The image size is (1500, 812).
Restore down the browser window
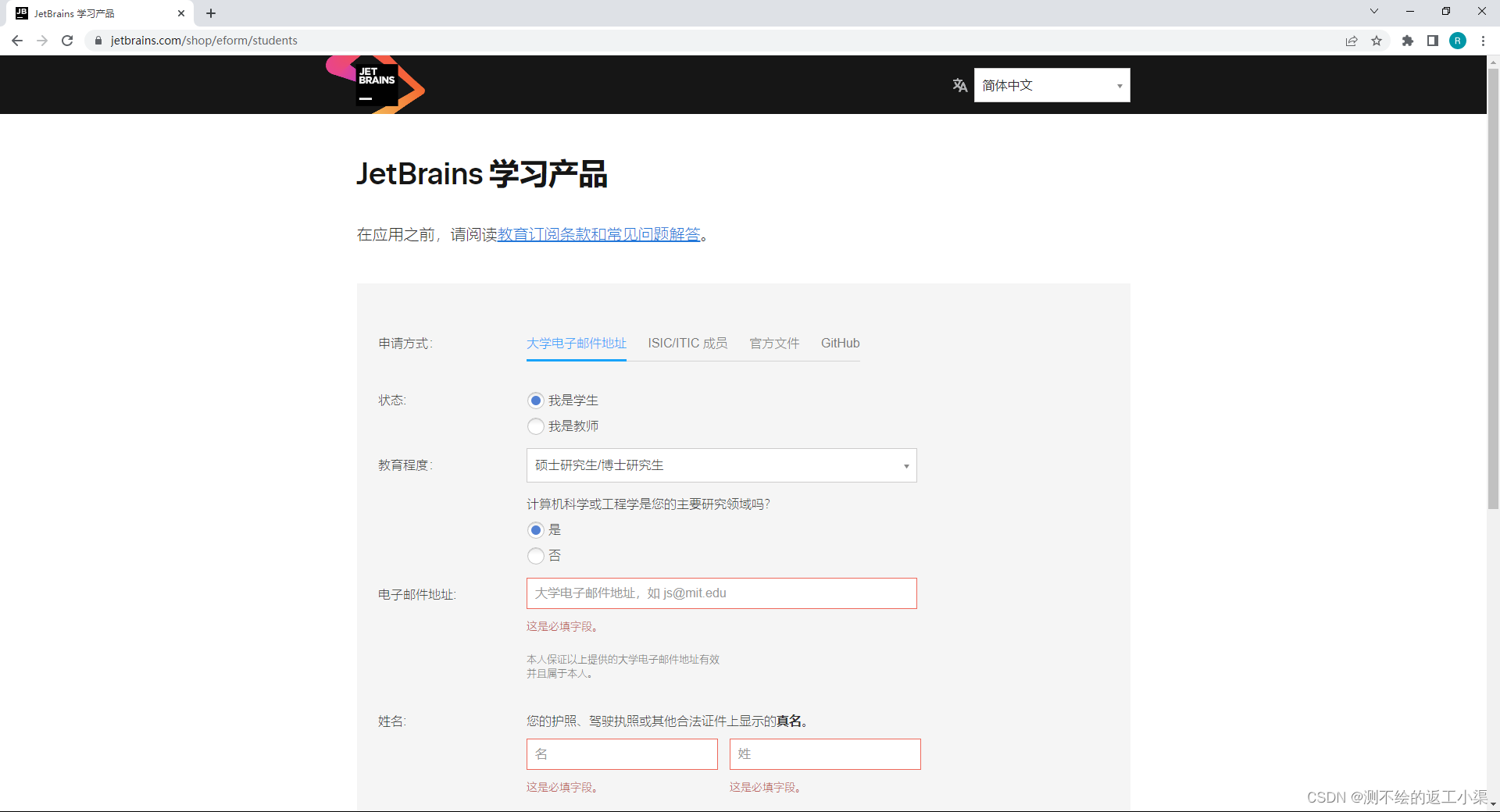[1446, 11]
